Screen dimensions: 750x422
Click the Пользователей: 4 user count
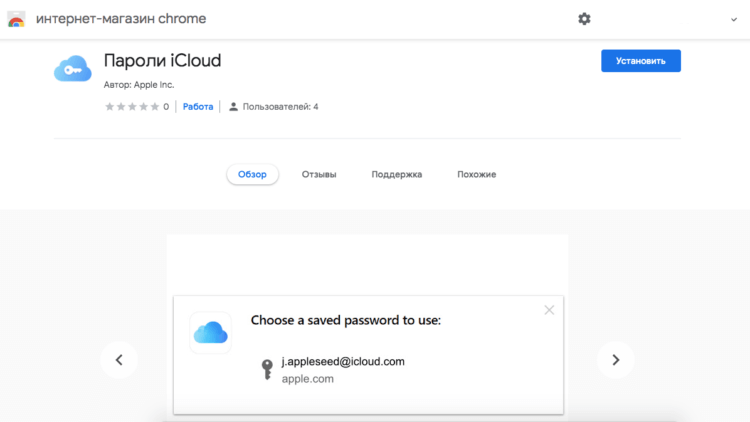tap(280, 107)
